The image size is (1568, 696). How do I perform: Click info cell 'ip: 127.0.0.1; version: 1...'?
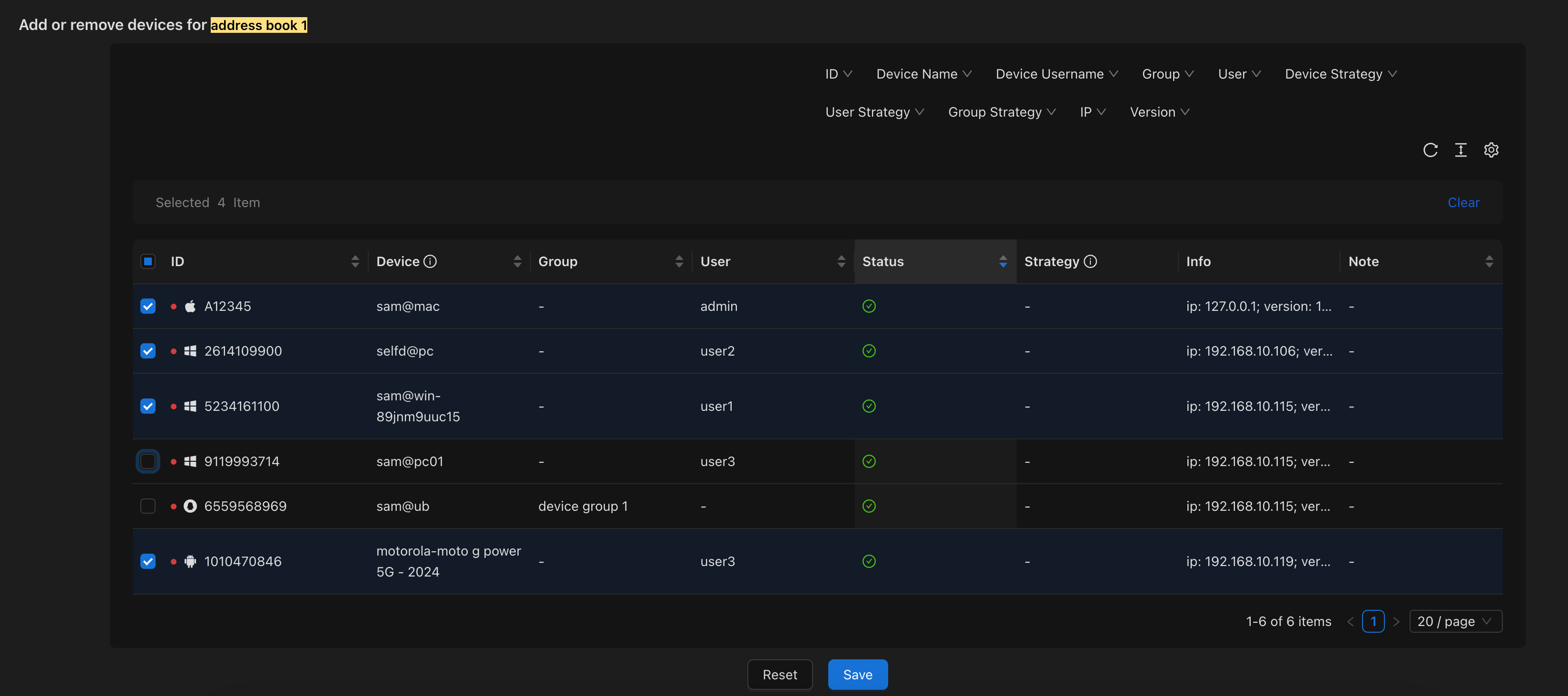point(1259,306)
